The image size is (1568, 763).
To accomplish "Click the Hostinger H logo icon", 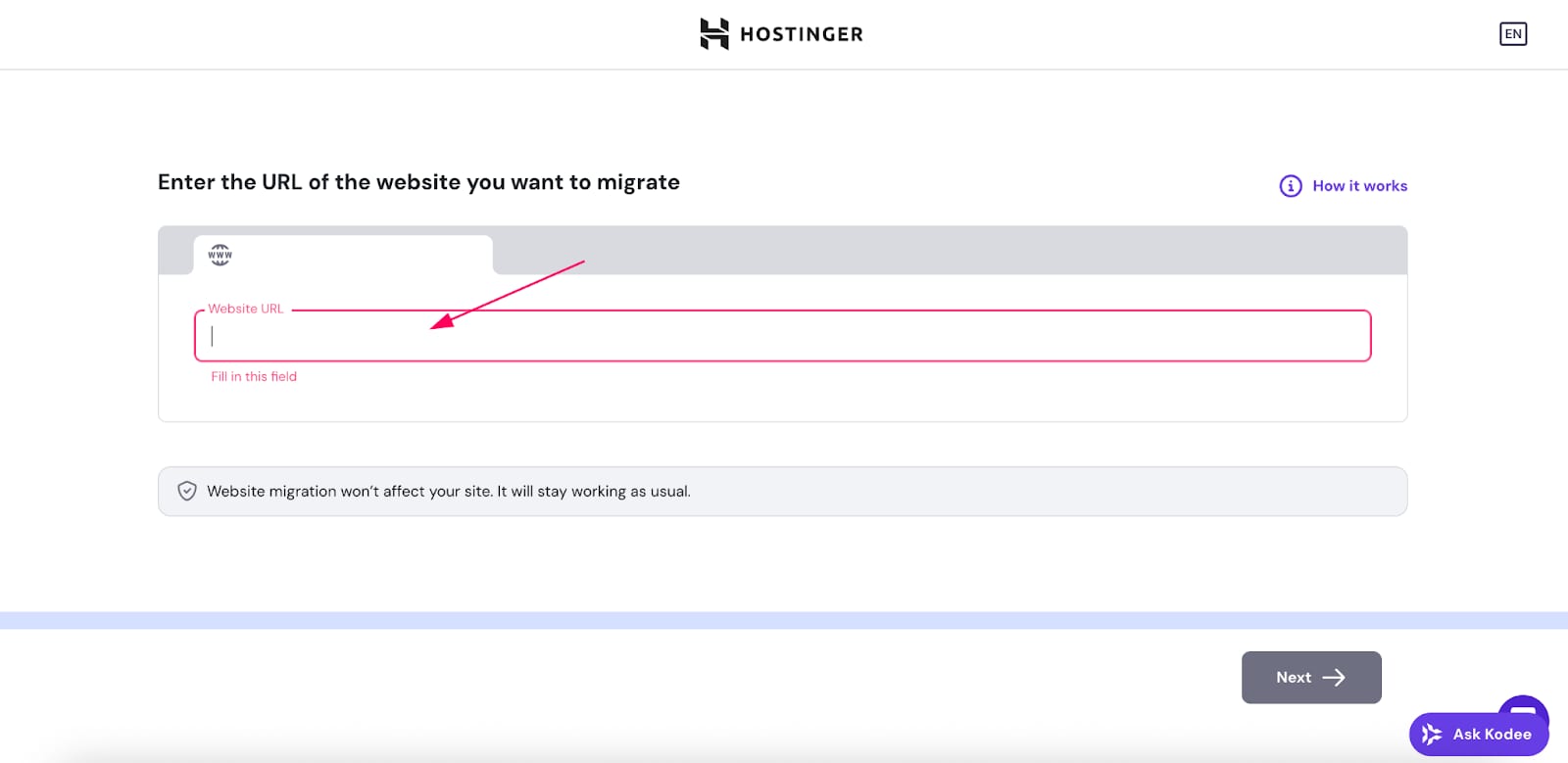I will tap(714, 34).
